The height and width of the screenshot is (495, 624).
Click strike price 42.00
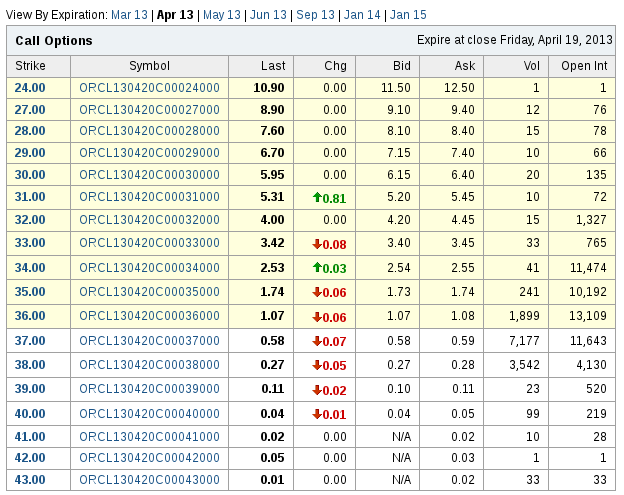click(30, 458)
